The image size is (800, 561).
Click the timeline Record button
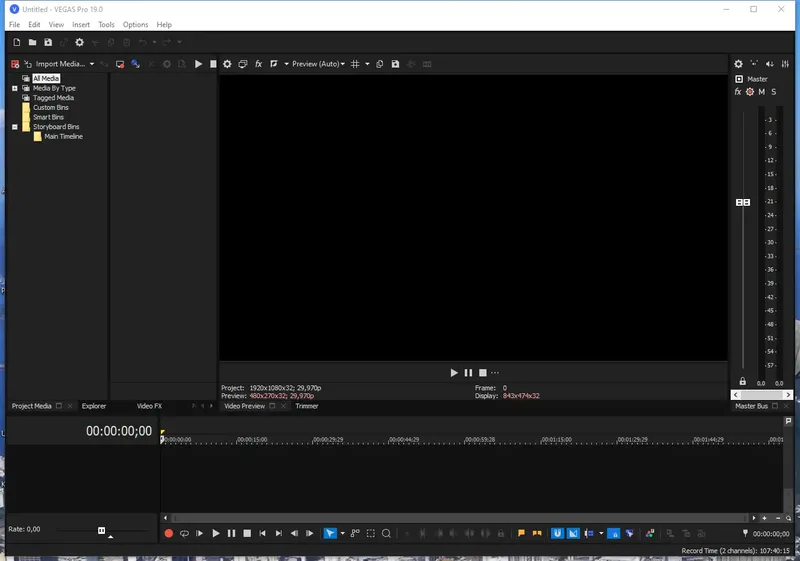click(169, 533)
